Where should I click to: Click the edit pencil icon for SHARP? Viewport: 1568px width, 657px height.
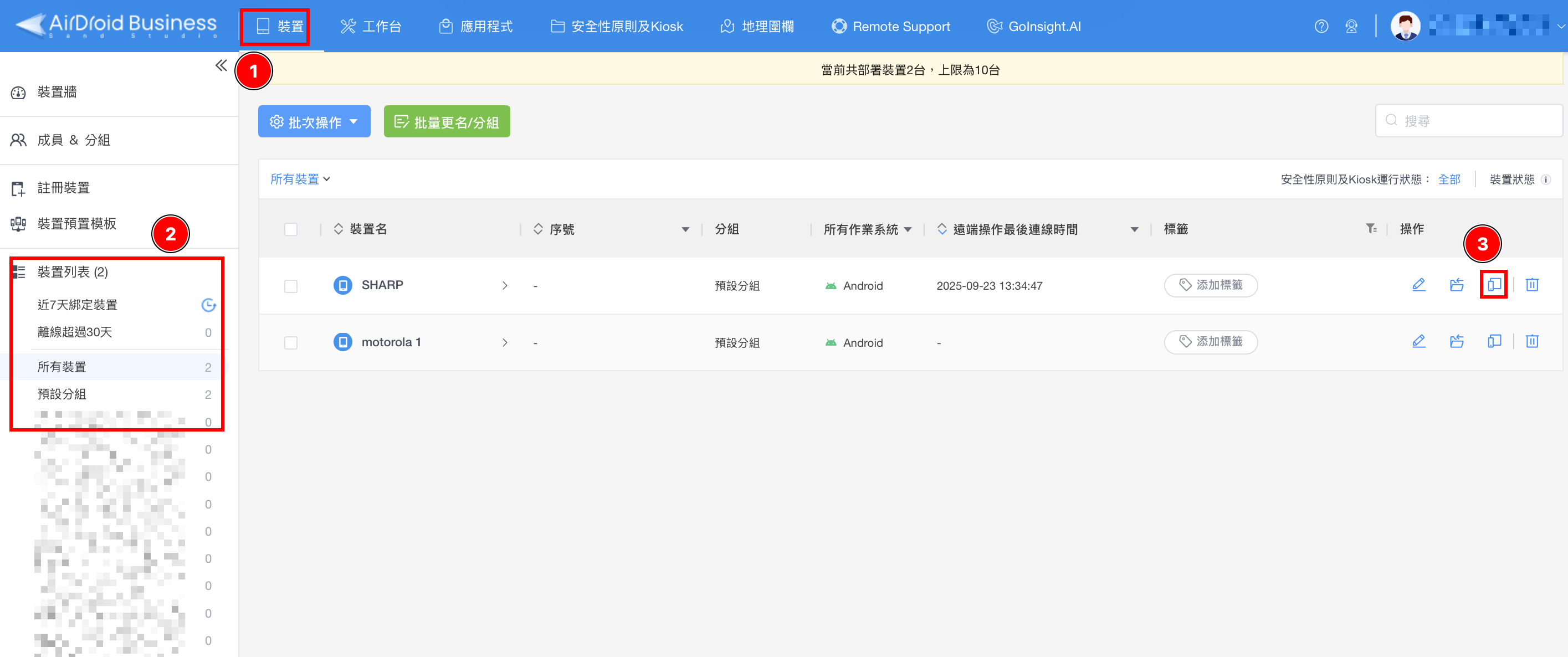click(1418, 285)
